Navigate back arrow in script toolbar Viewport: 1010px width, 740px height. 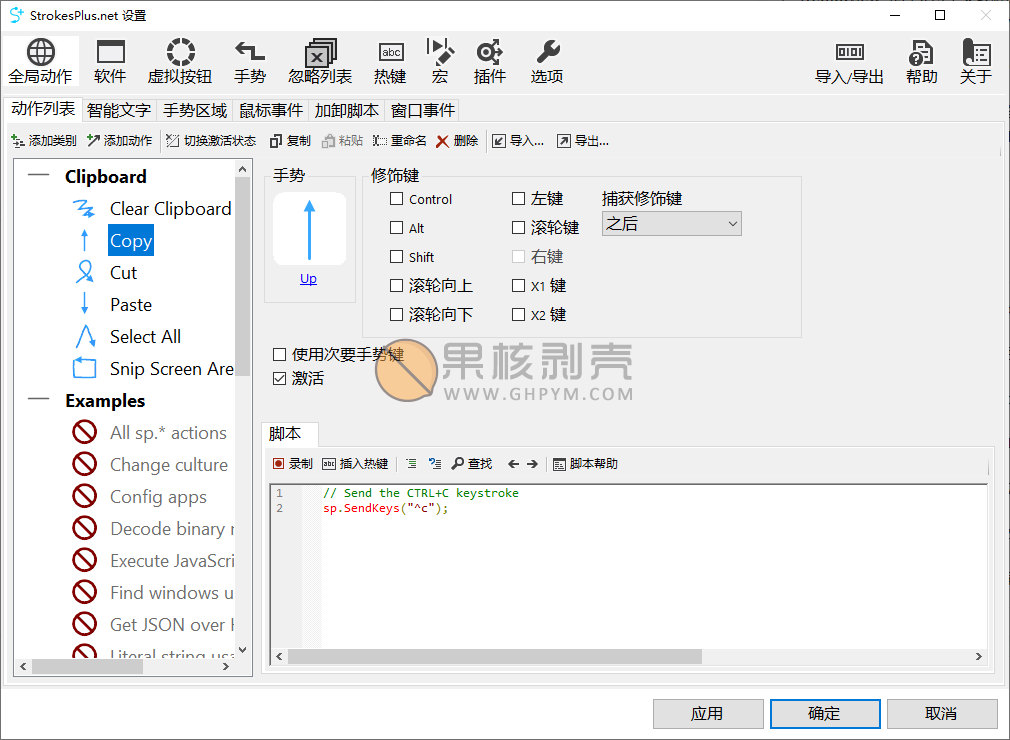[513, 464]
